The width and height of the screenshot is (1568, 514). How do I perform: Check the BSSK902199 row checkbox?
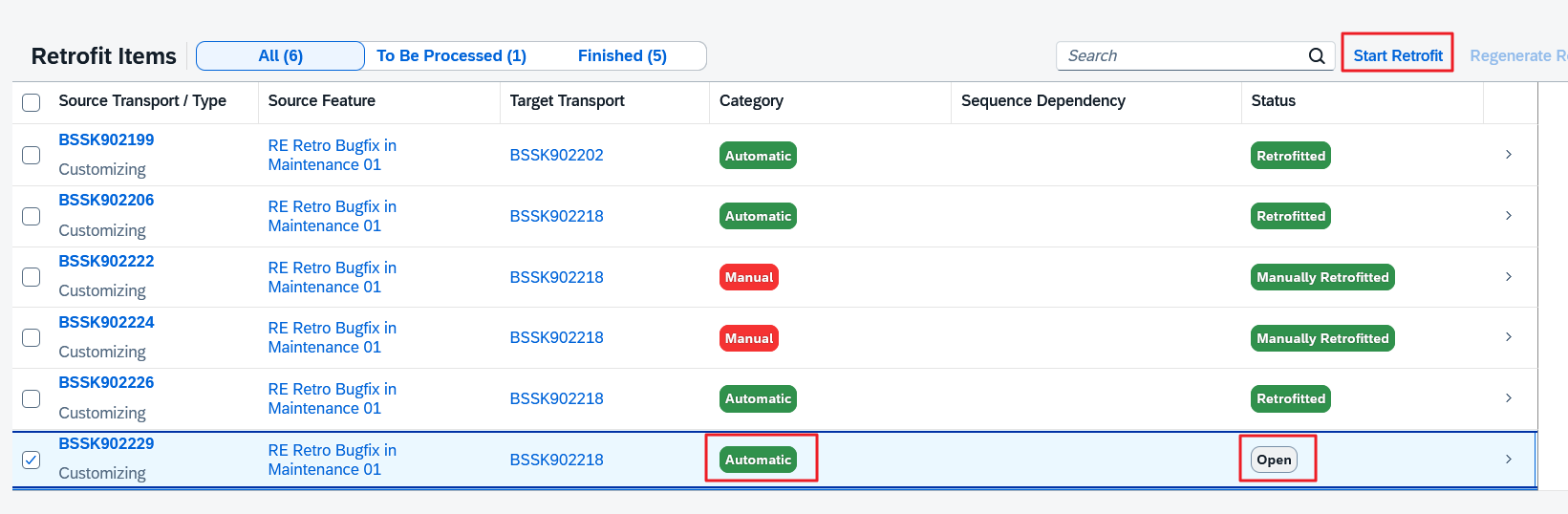pyautogui.click(x=32, y=155)
